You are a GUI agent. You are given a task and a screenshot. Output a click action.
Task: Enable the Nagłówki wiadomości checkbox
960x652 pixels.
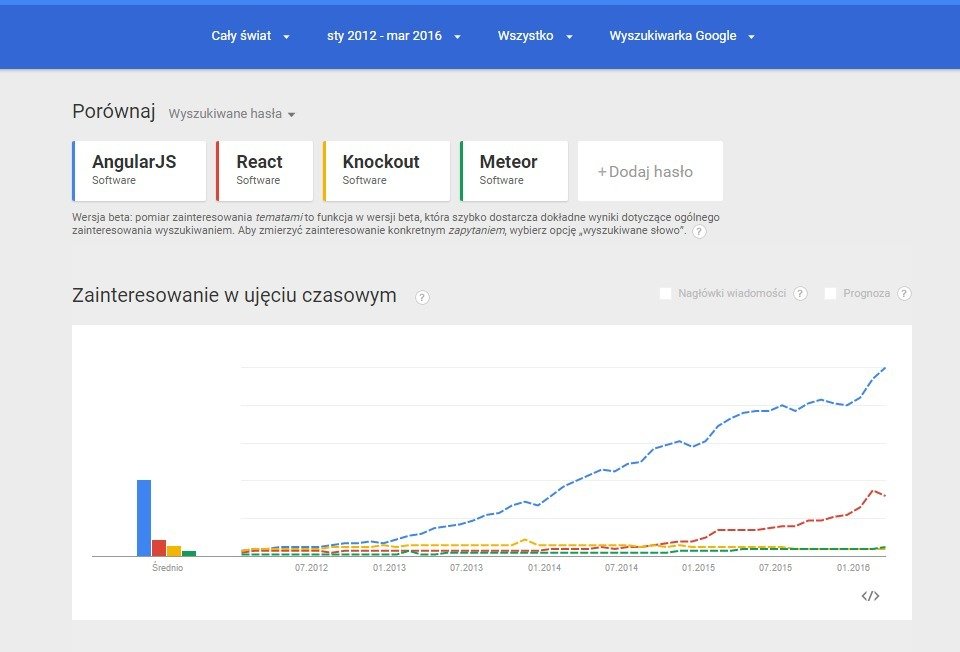666,294
